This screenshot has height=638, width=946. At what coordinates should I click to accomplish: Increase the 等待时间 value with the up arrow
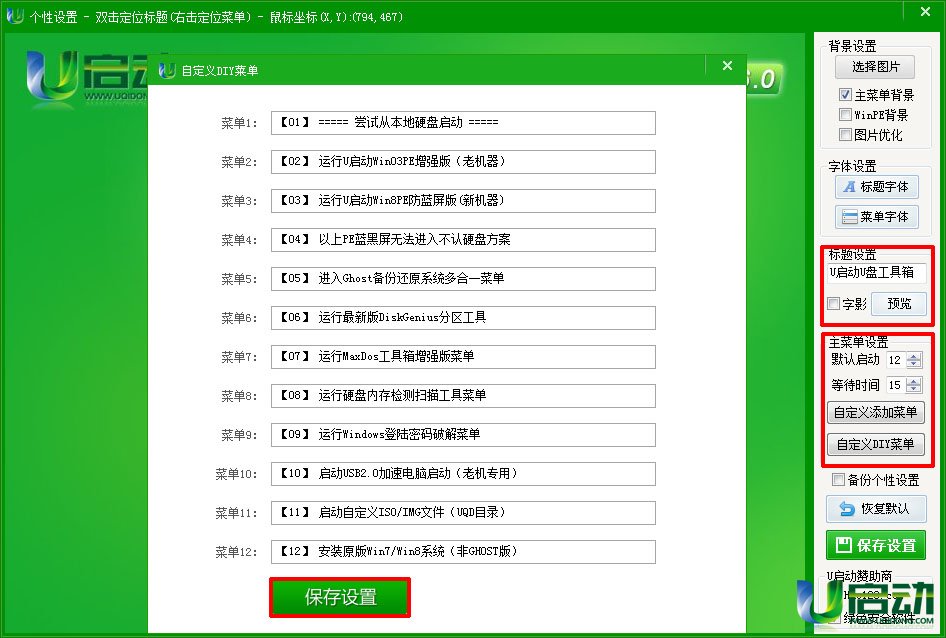tap(914, 381)
